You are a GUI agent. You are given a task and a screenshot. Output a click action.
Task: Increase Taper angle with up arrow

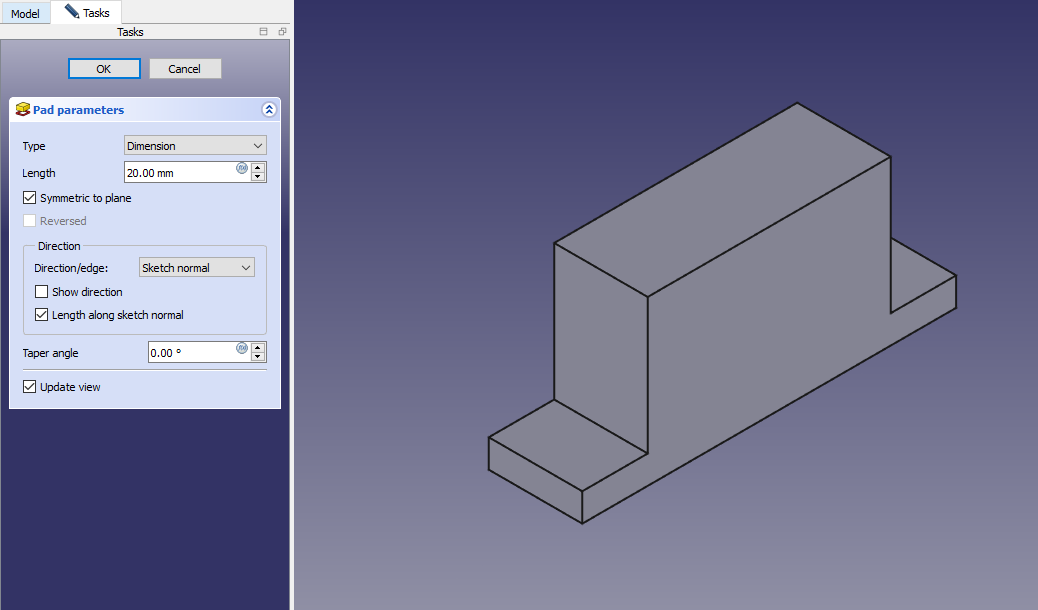(x=258, y=347)
